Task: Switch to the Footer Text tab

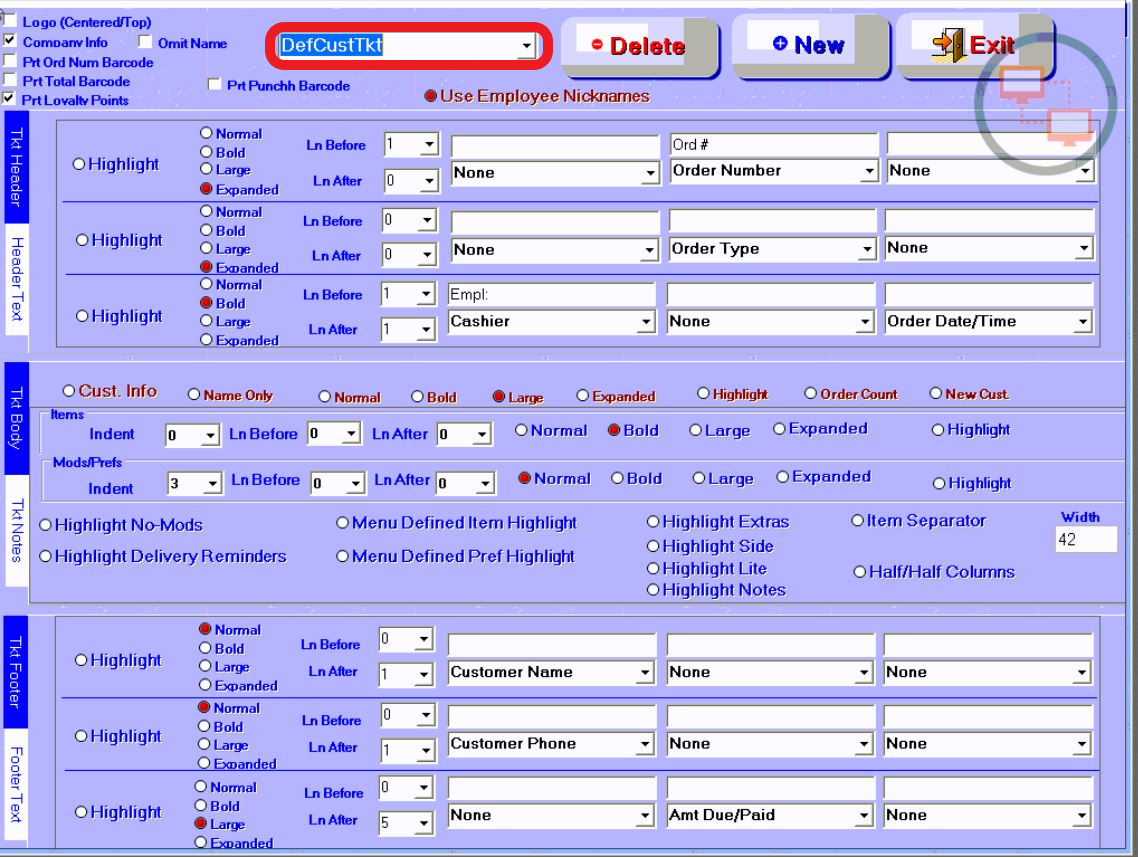Action: (x=16, y=785)
